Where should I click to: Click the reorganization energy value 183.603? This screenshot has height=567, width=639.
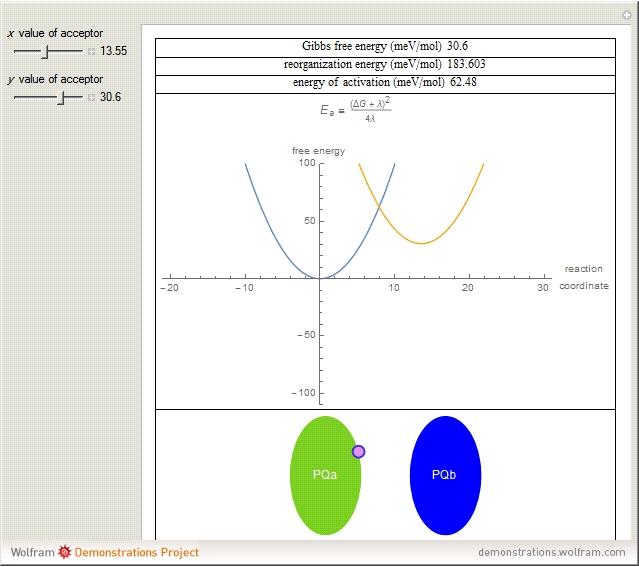(x=466, y=64)
